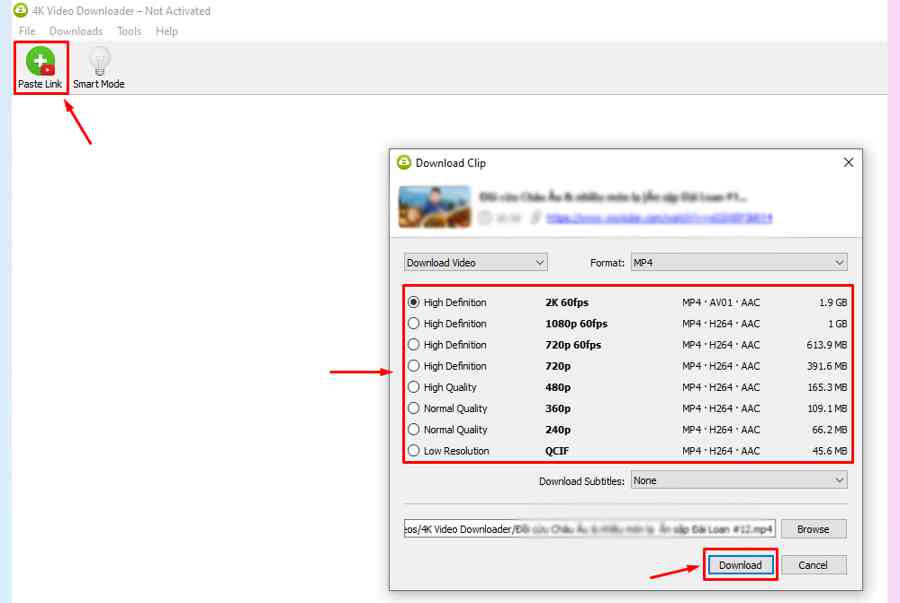
Task: Open the Tools menu
Action: point(129,31)
